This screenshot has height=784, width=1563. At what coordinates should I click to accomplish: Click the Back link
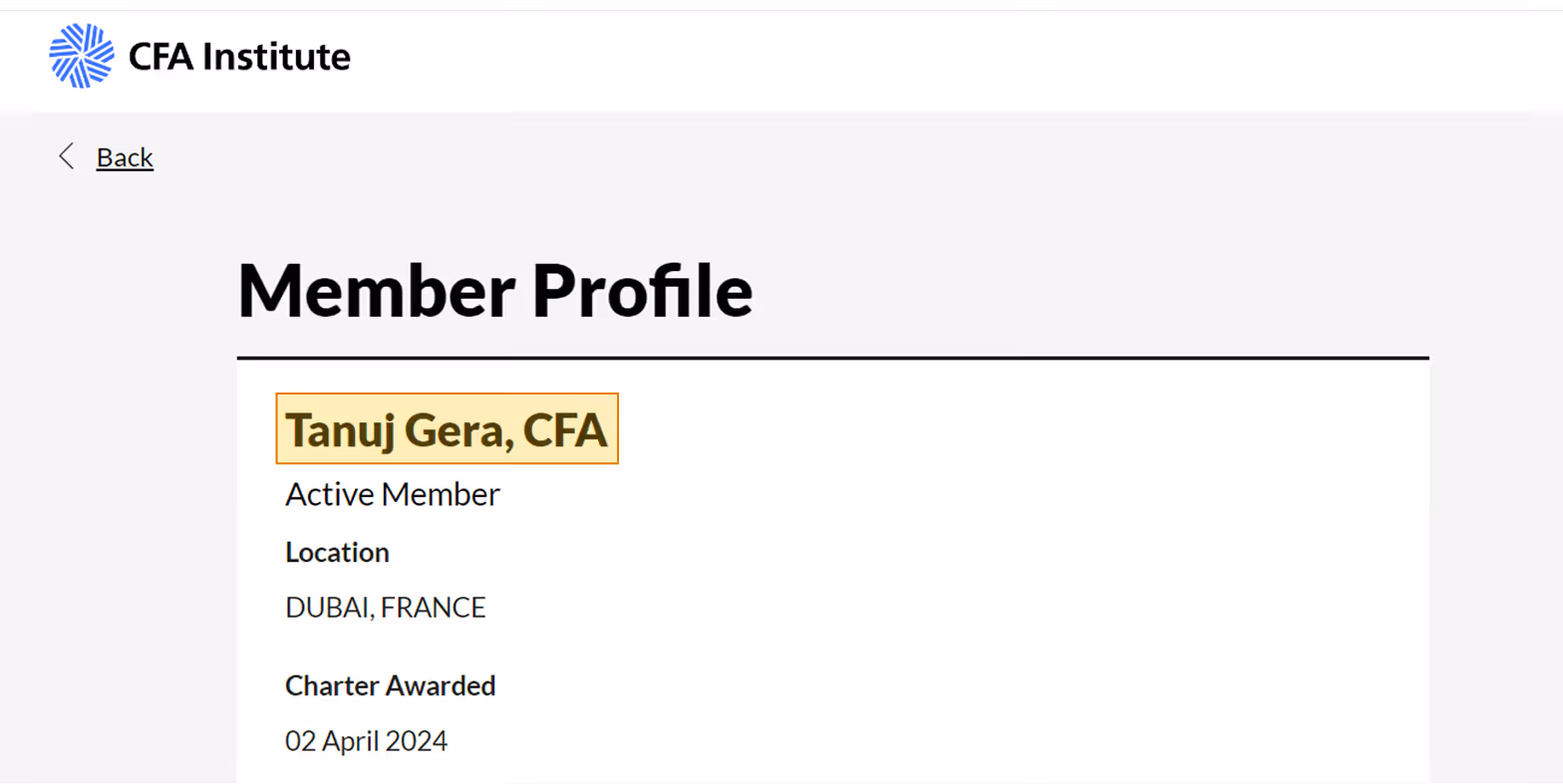pos(124,156)
